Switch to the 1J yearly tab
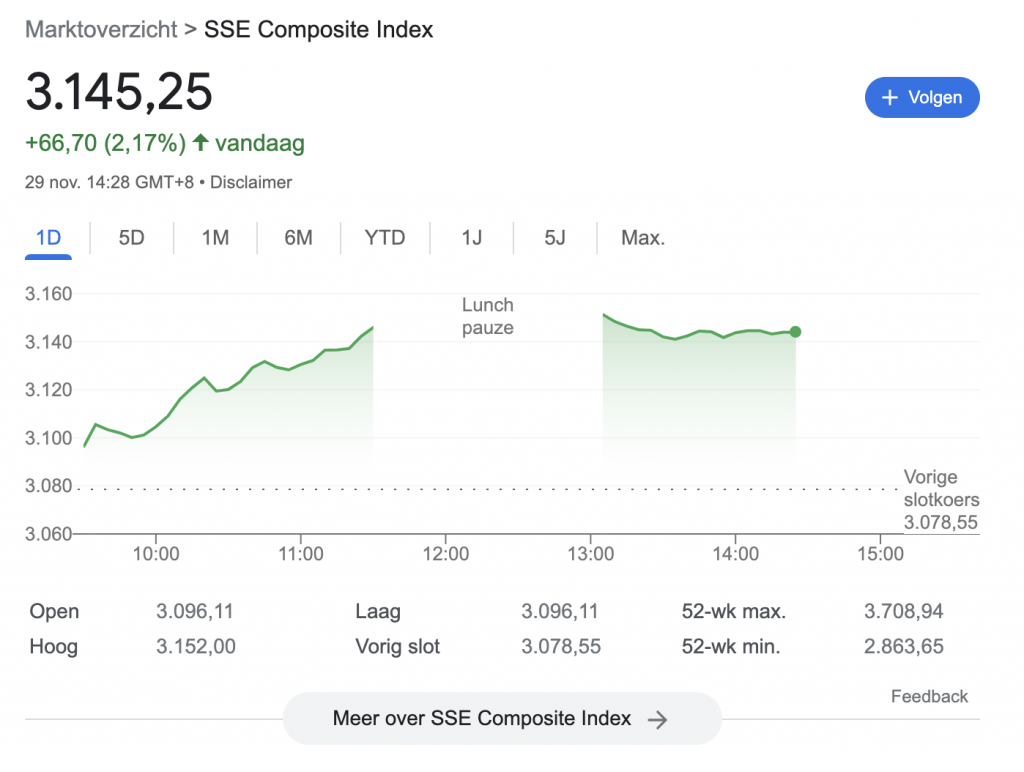1024x772 pixels. (x=472, y=238)
